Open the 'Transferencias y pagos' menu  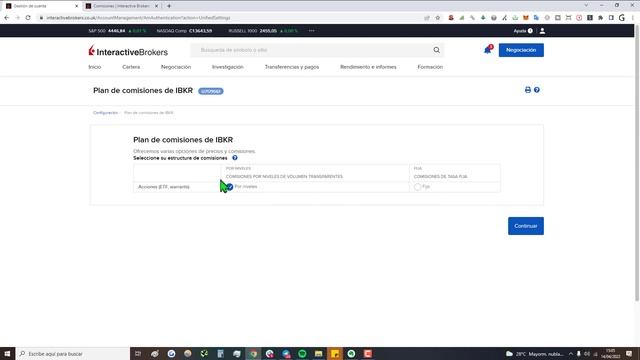pyautogui.click(x=292, y=67)
